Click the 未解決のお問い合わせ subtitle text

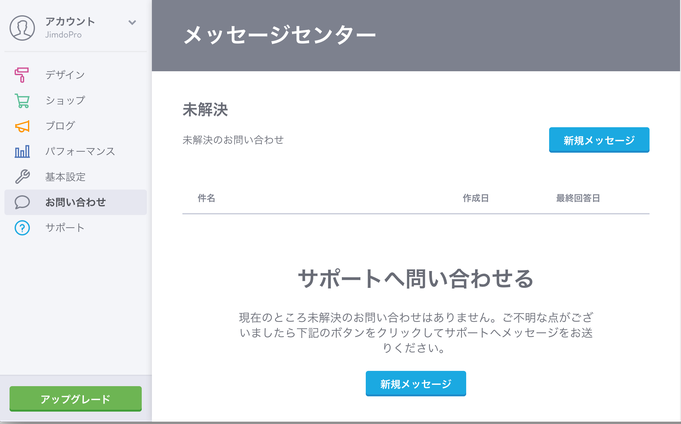[233, 140]
